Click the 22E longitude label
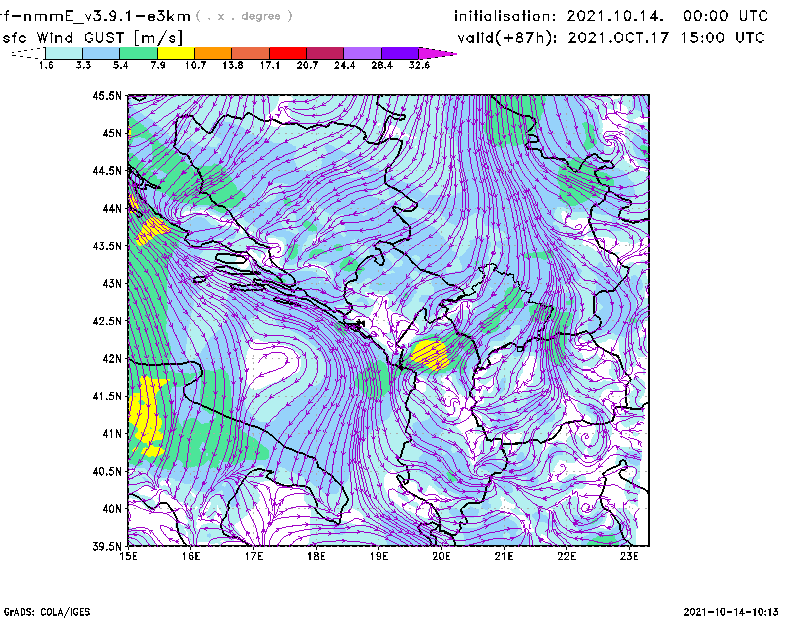This screenshot has width=800, height=618. tap(566, 556)
